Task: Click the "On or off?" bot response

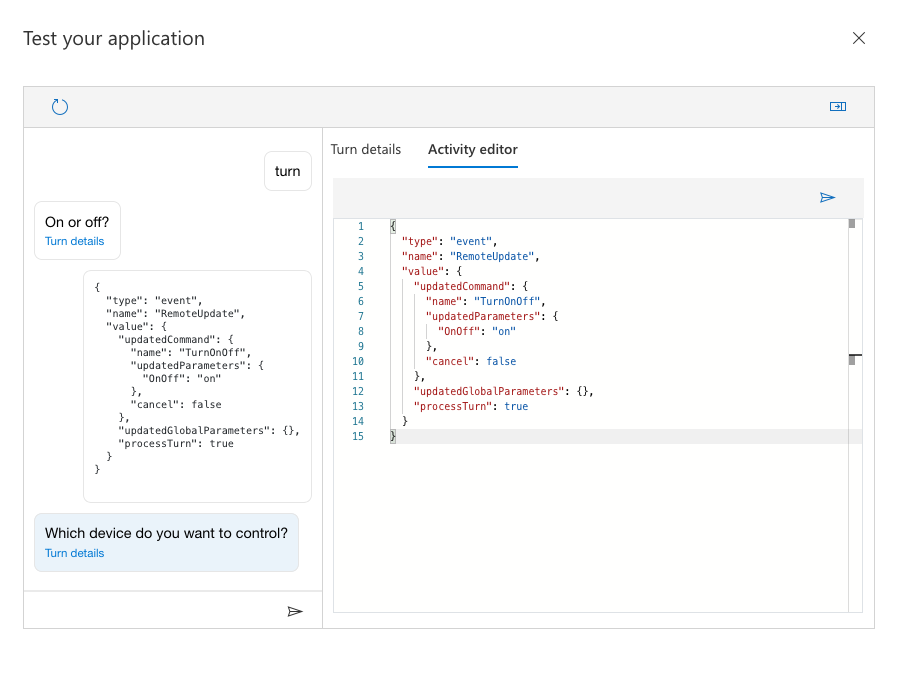Action: 77,222
